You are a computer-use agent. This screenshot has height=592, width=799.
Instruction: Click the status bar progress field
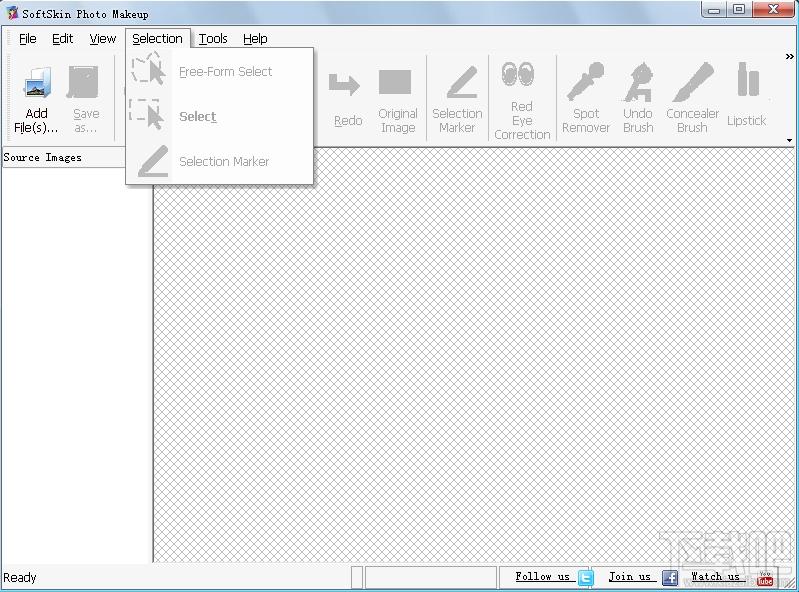tap(431, 577)
